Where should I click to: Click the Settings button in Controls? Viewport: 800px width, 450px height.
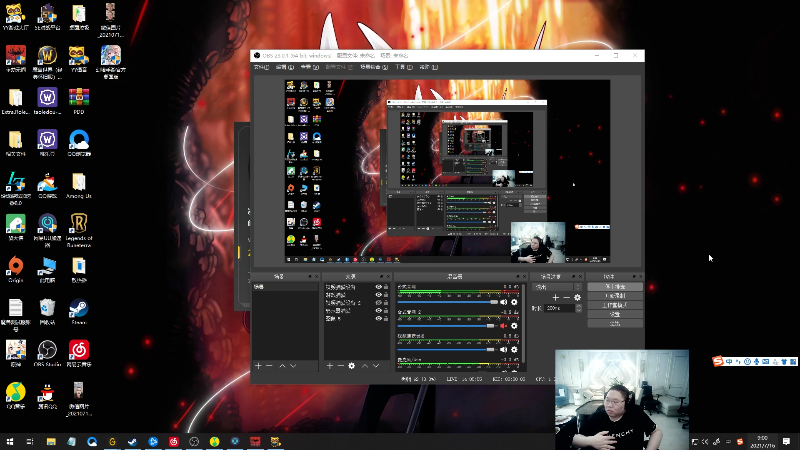(615, 314)
